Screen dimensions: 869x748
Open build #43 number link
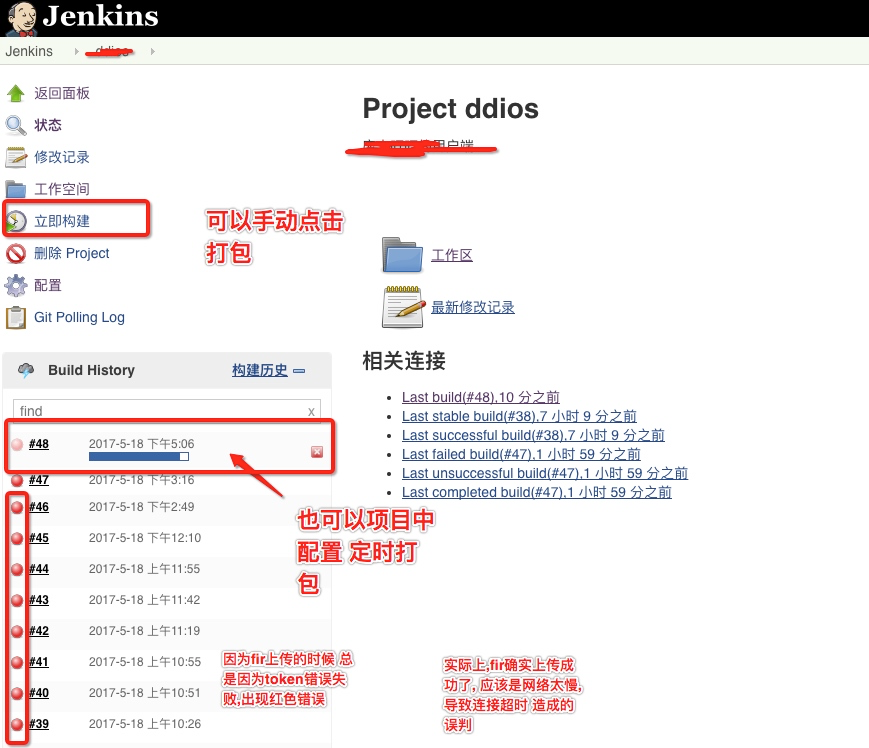[x=39, y=600]
